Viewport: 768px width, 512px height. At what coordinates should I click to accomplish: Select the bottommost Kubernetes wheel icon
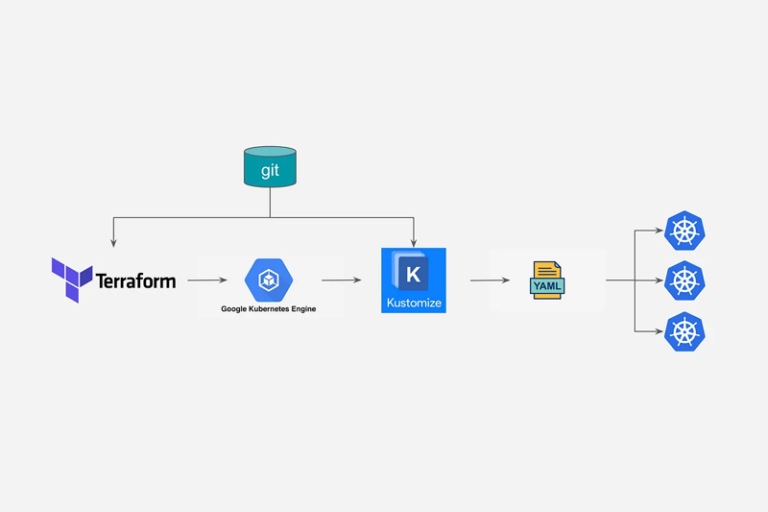click(685, 332)
